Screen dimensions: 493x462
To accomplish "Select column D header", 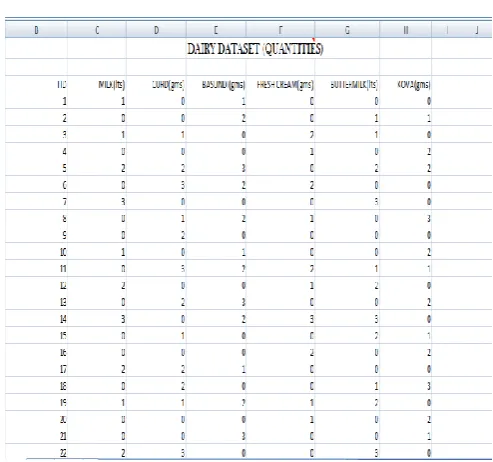I will tap(156, 30).
